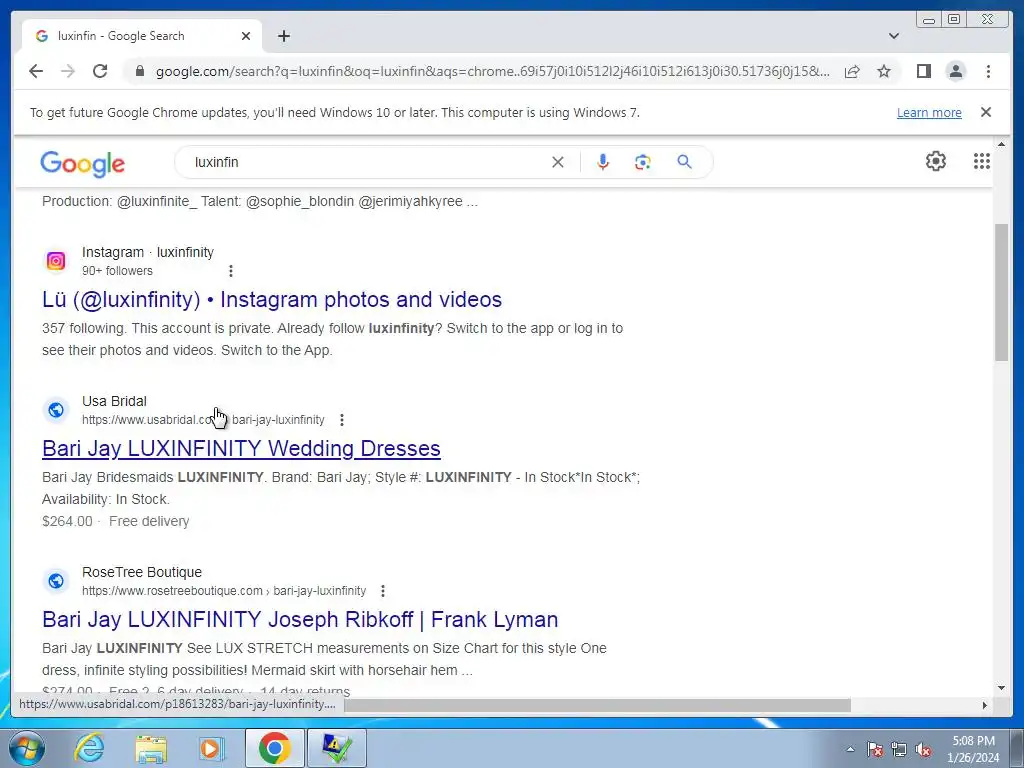This screenshot has height=768, width=1024.
Task: Click the RoseTree Boutique site name
Action: click(142, 572)
